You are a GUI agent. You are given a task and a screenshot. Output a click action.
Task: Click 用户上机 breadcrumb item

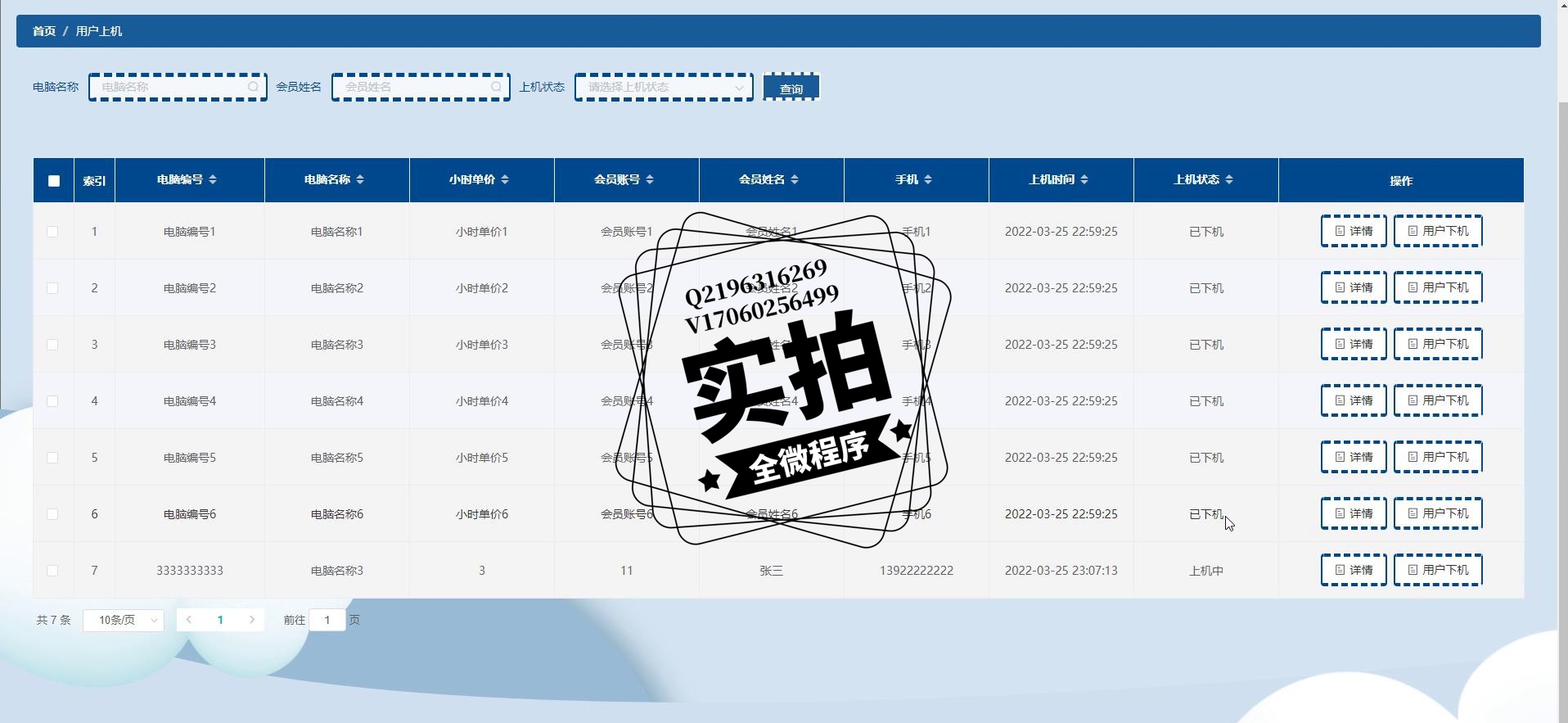tap(99, 31)
